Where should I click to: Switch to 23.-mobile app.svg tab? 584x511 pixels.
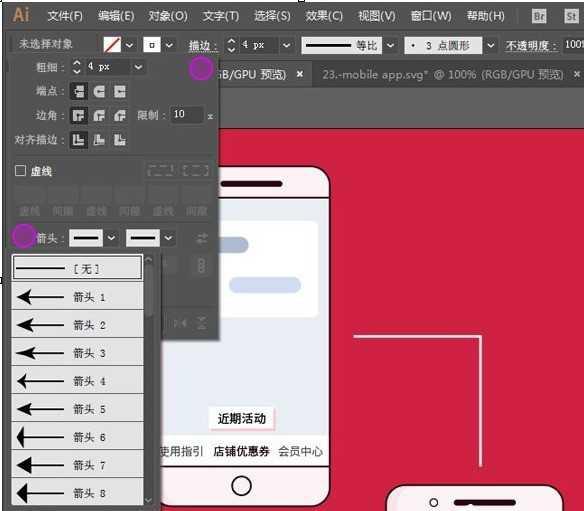[442, 75]
